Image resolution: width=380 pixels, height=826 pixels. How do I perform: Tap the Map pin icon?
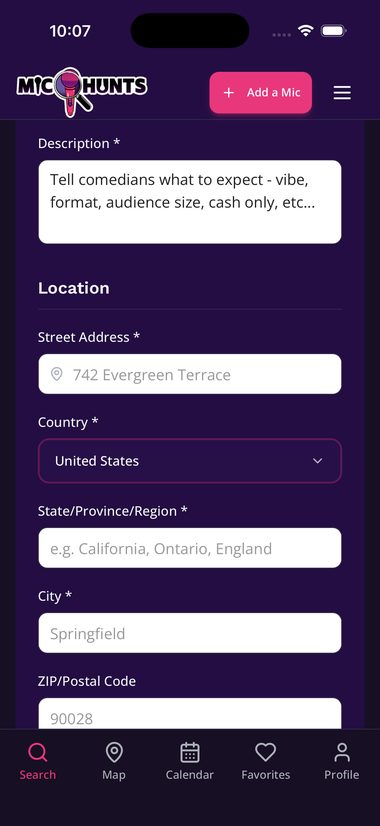click(114, 752)
